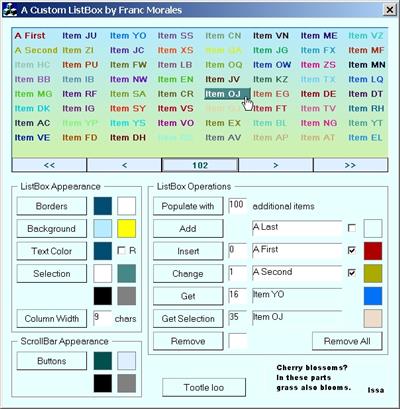
Task: Click the Populate with button
Action: point(188,206)
